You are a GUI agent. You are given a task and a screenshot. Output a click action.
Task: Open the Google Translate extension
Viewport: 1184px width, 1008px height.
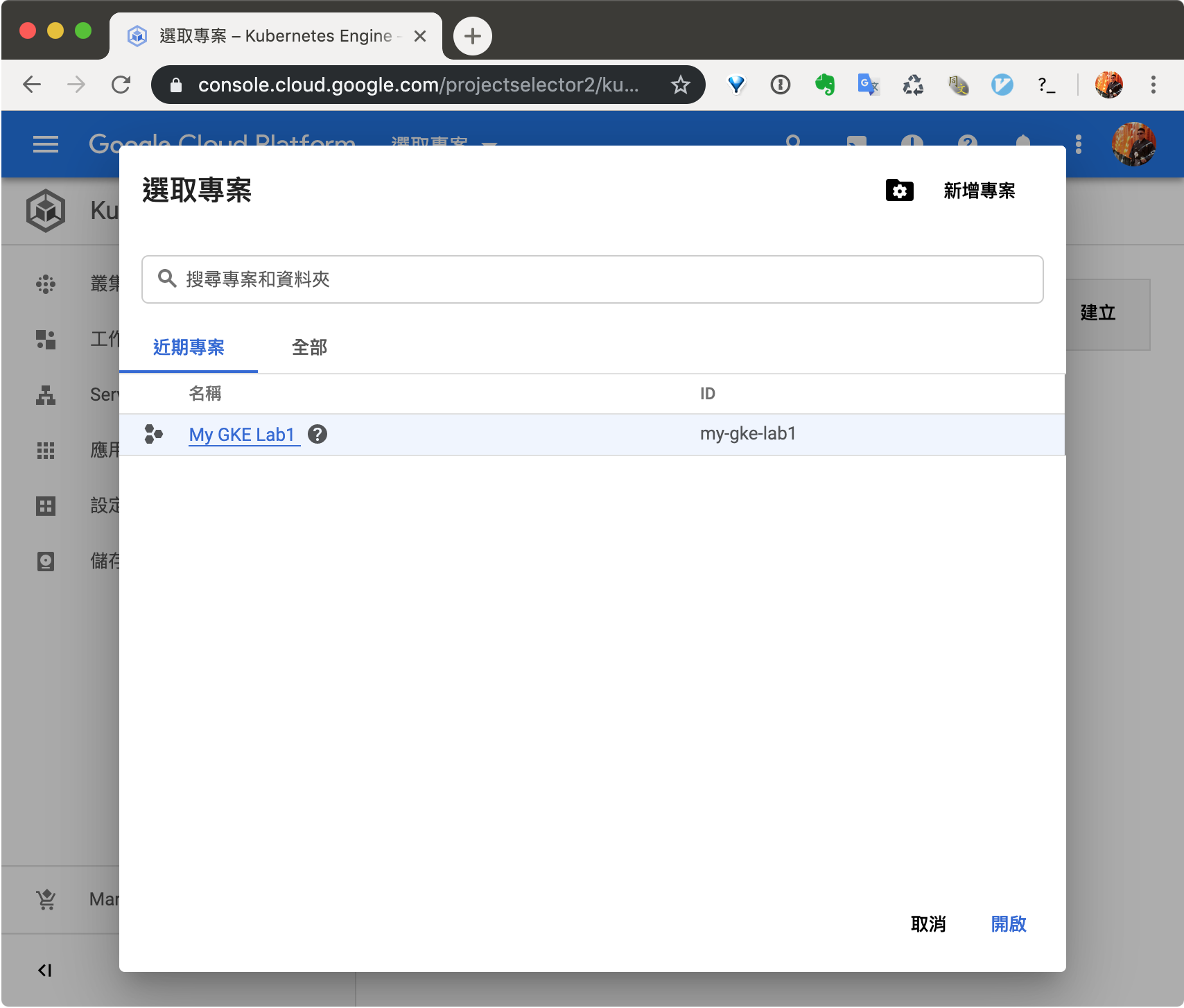coord(869,85)
